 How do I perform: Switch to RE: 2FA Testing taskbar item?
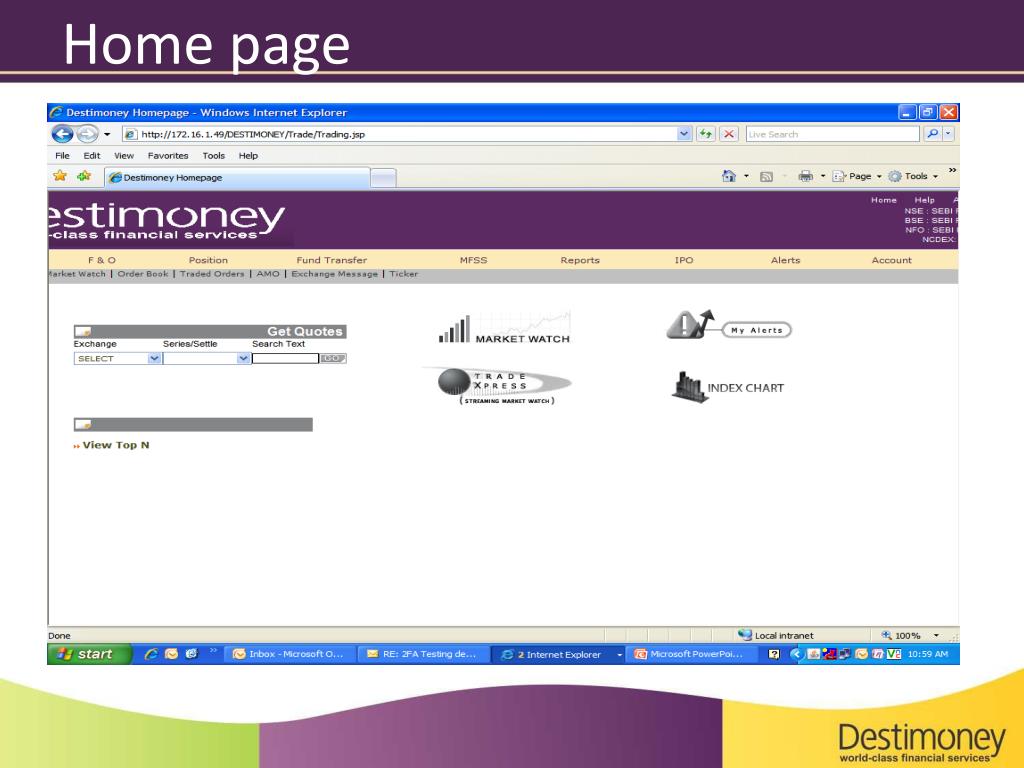pyautogui.click(x=423, y=654)
